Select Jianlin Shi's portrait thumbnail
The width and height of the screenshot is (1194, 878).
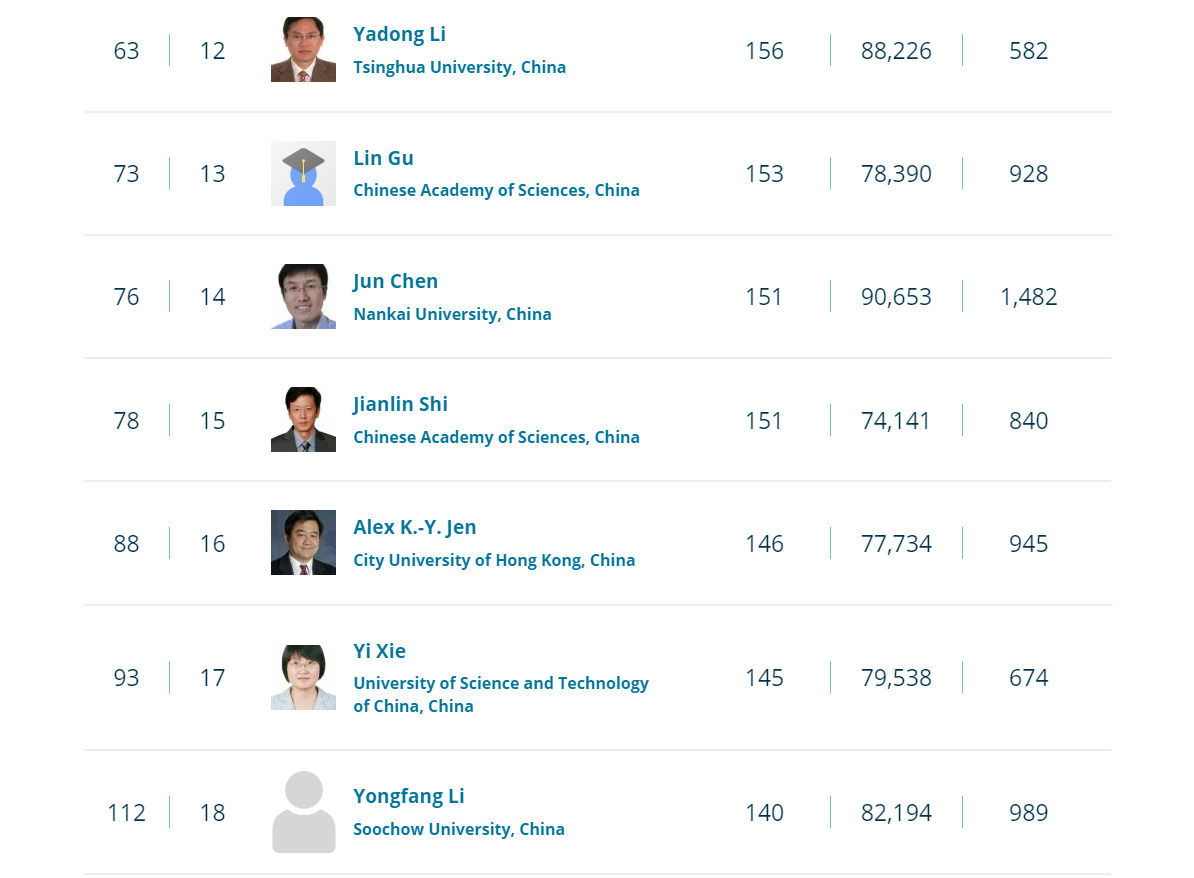point(303,420)
